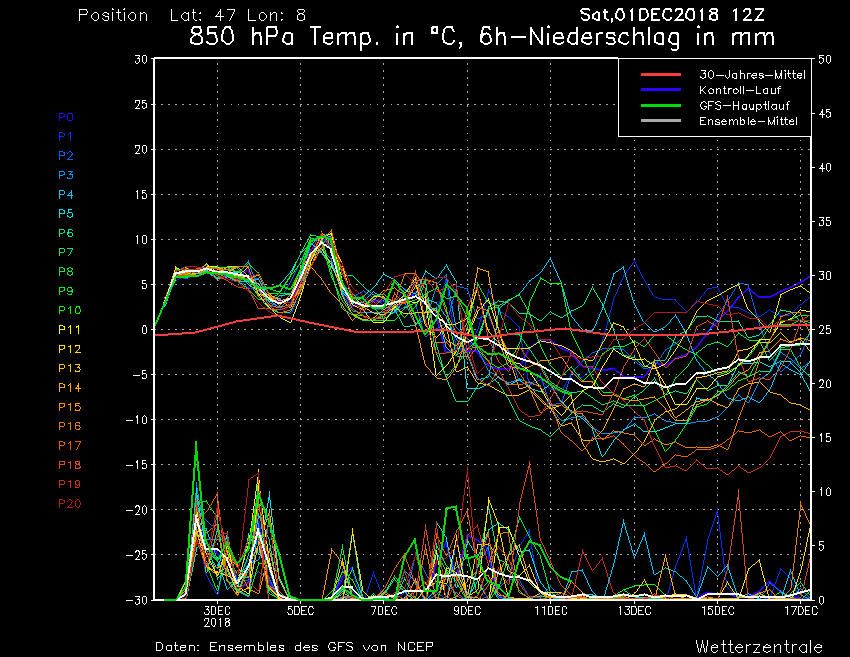850x657 pixels.
Task: Select ensemble member label P0
Action: pos(66,117)
